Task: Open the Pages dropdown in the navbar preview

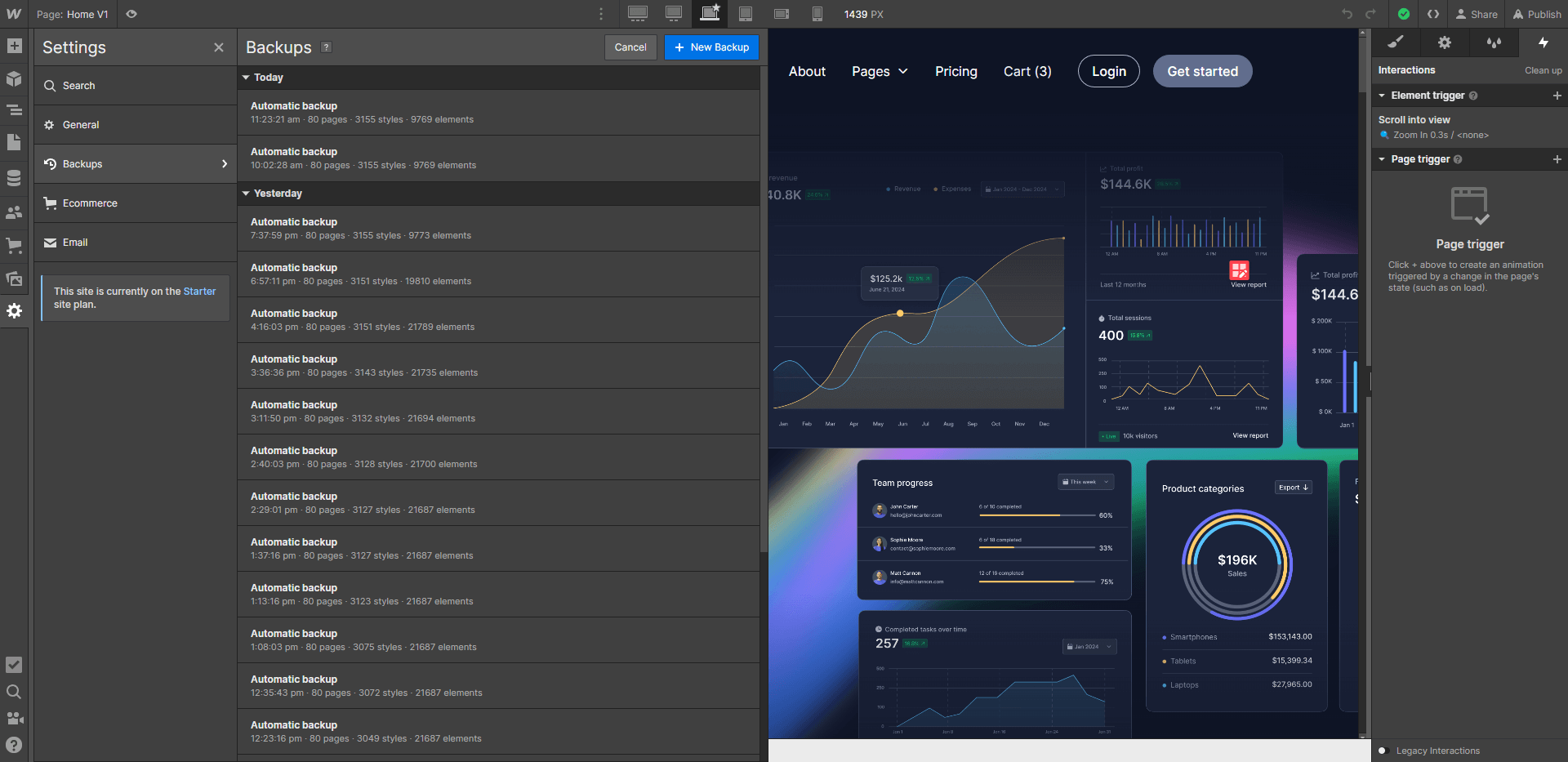Action: point(880,71)
